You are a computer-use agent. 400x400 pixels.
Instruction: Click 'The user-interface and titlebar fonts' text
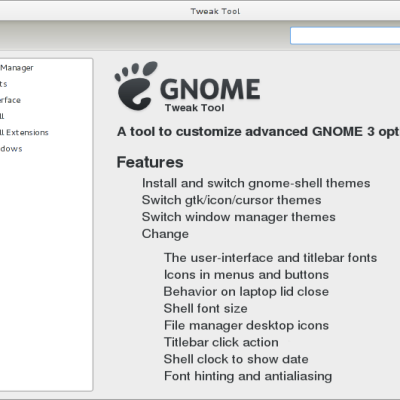(270, 258)
